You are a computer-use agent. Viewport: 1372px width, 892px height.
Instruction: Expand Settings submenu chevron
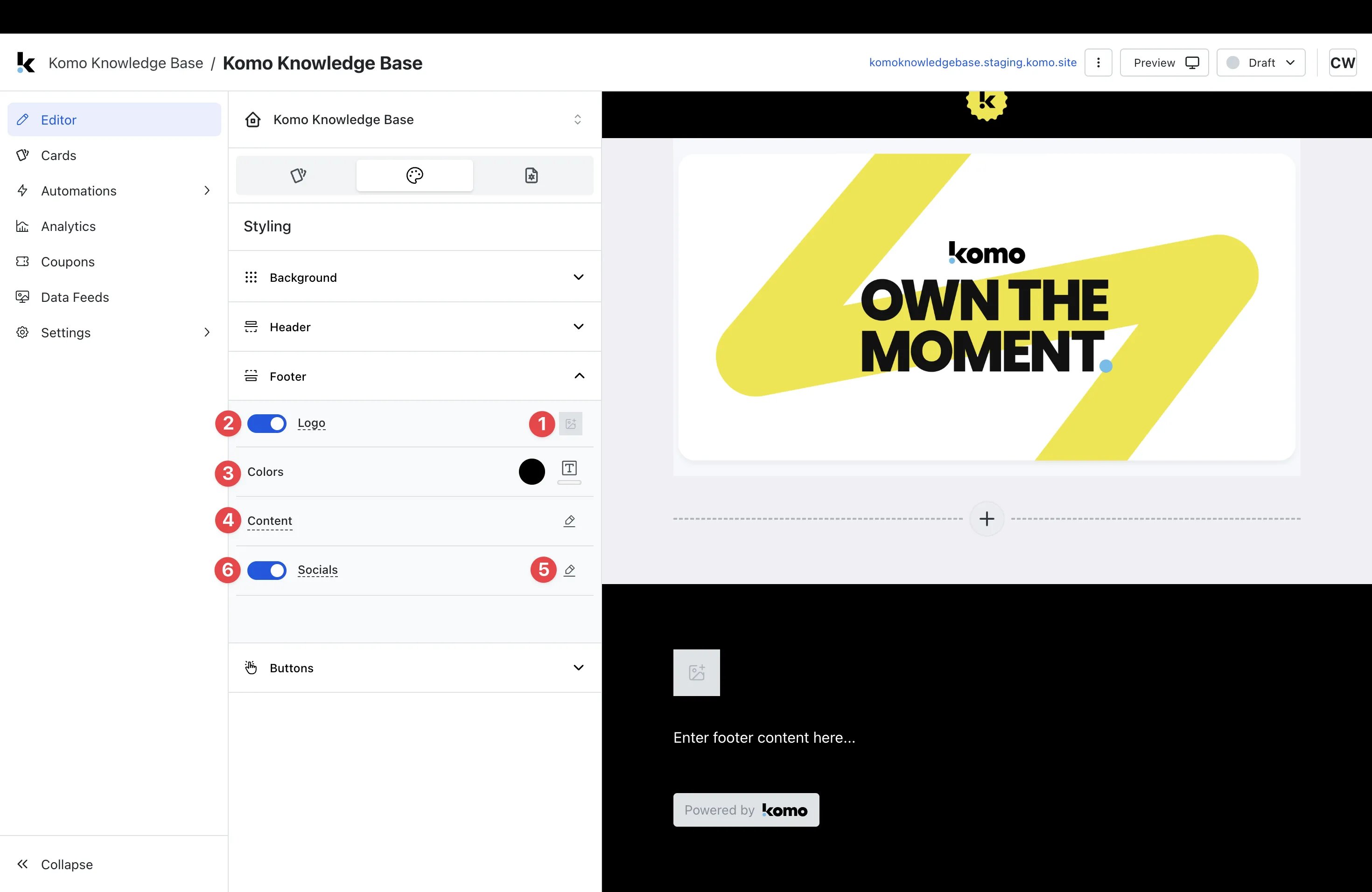[207, 332]
